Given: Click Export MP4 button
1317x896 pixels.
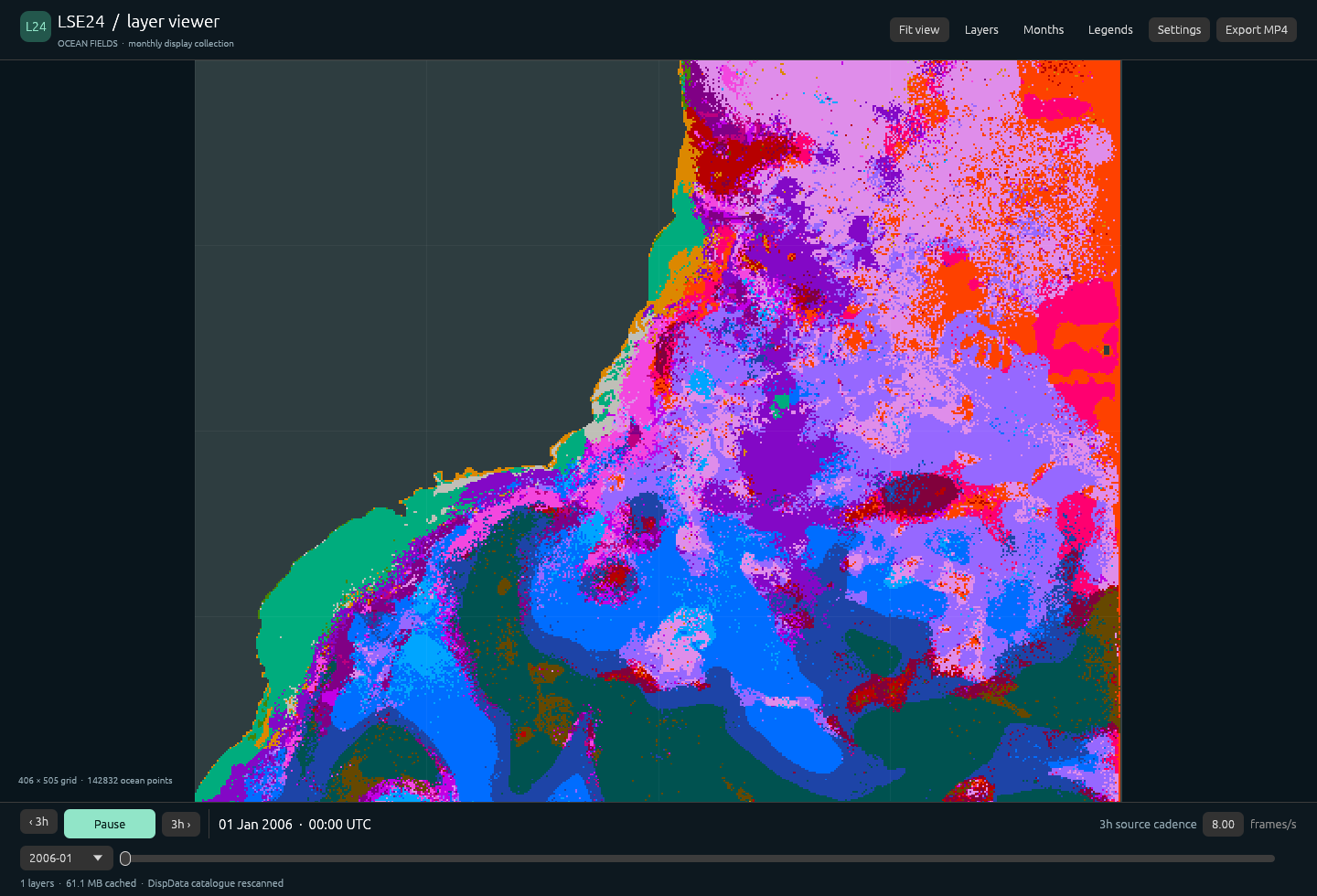Looking at the screenshot, I should [1257, 30].
